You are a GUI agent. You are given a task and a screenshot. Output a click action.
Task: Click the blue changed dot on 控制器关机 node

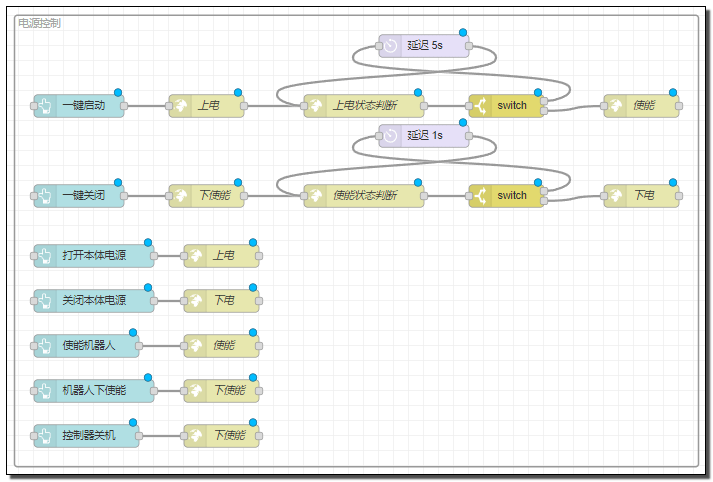[133, 422]
